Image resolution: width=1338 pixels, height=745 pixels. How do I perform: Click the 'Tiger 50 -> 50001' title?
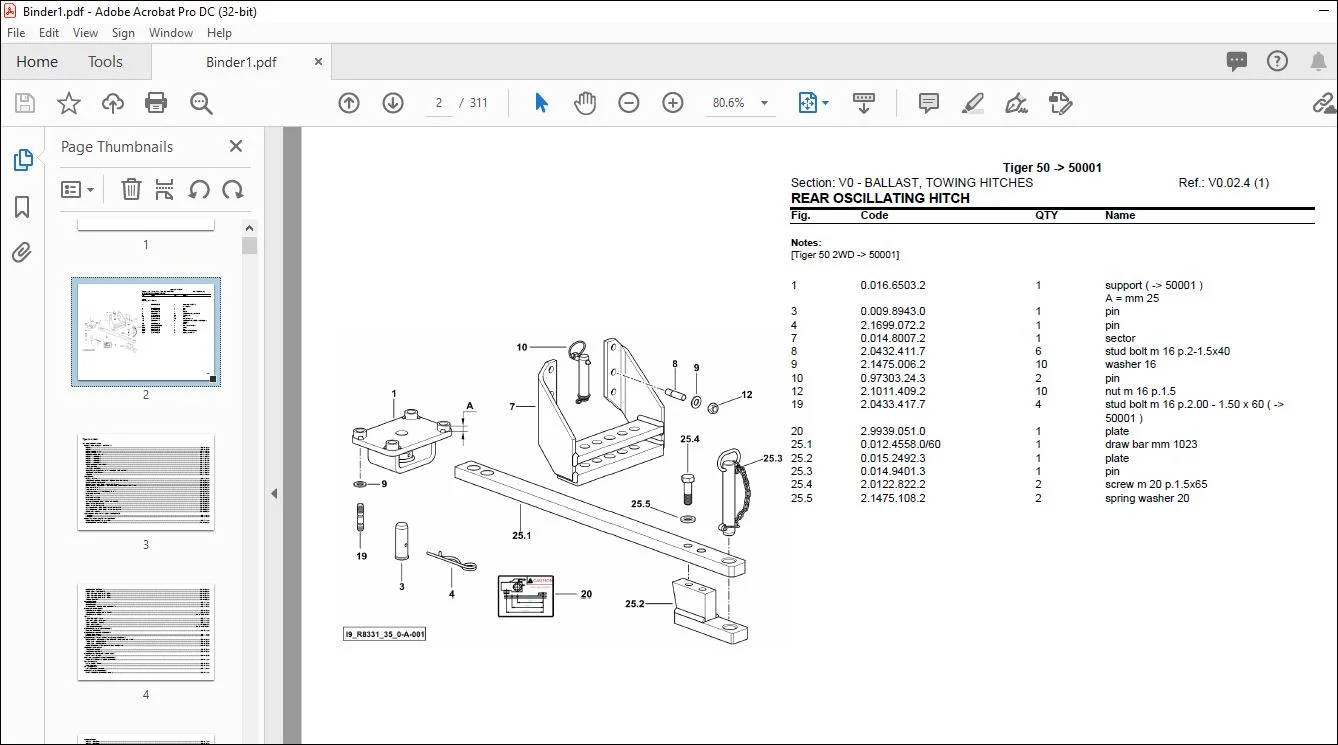(x=1052, y=168)
